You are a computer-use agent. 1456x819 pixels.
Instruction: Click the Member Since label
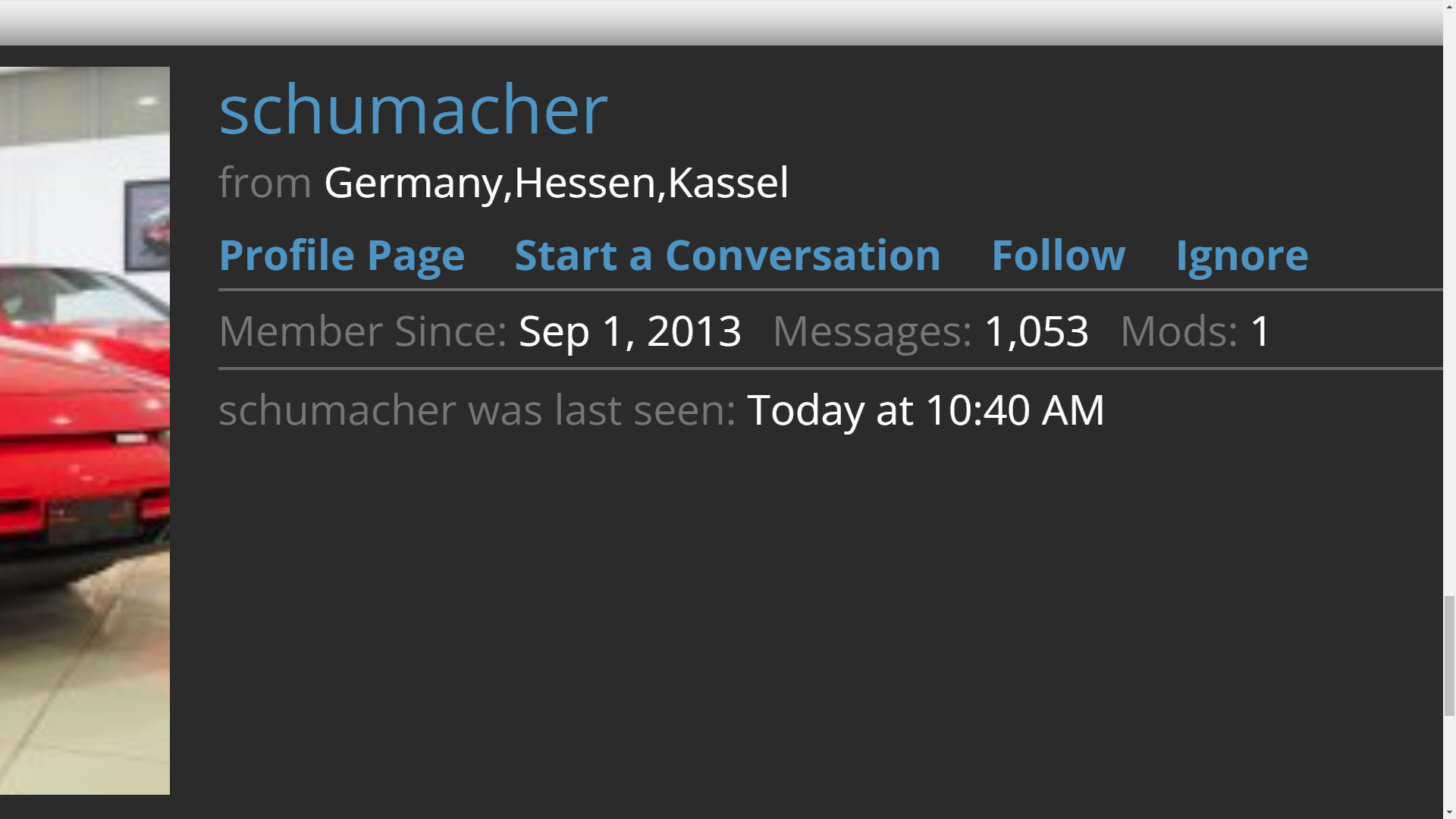(362, 331)
